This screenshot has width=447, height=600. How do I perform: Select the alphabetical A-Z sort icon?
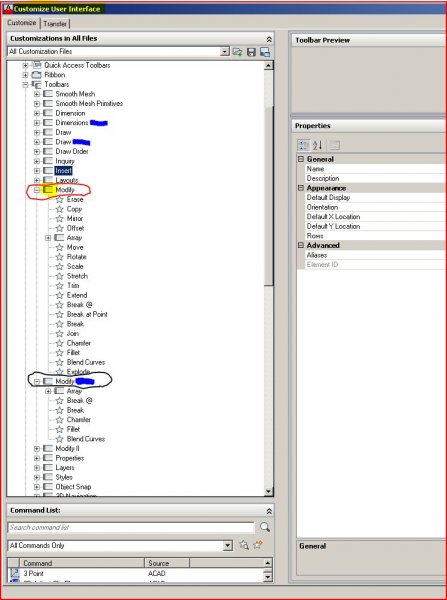pos(318,145)
